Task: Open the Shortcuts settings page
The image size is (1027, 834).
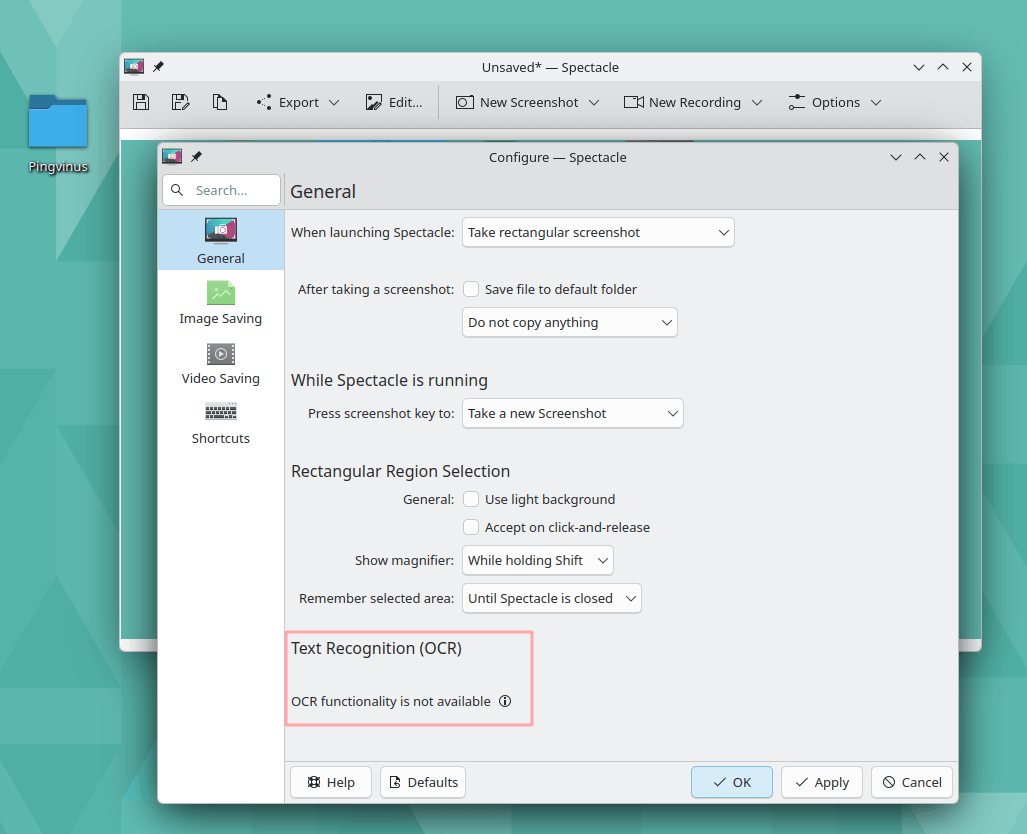Action: pos(220,422)
